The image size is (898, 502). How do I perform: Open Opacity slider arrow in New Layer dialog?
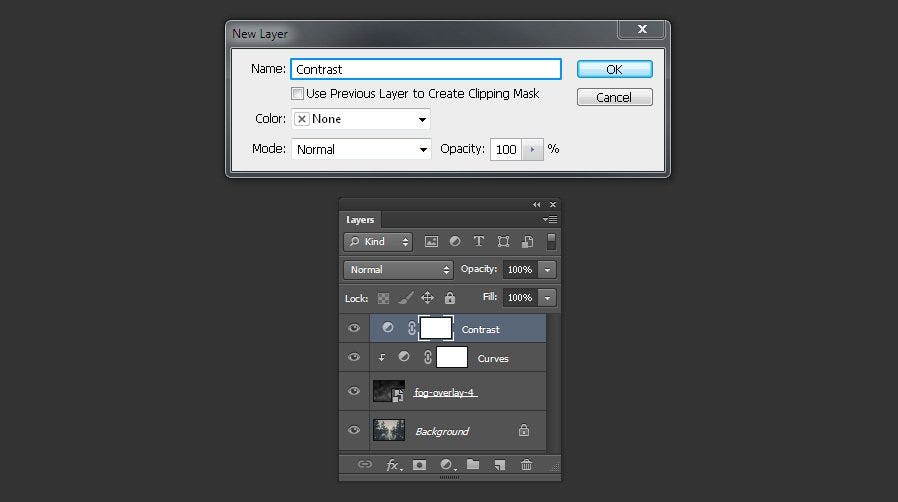pos(533,149)
